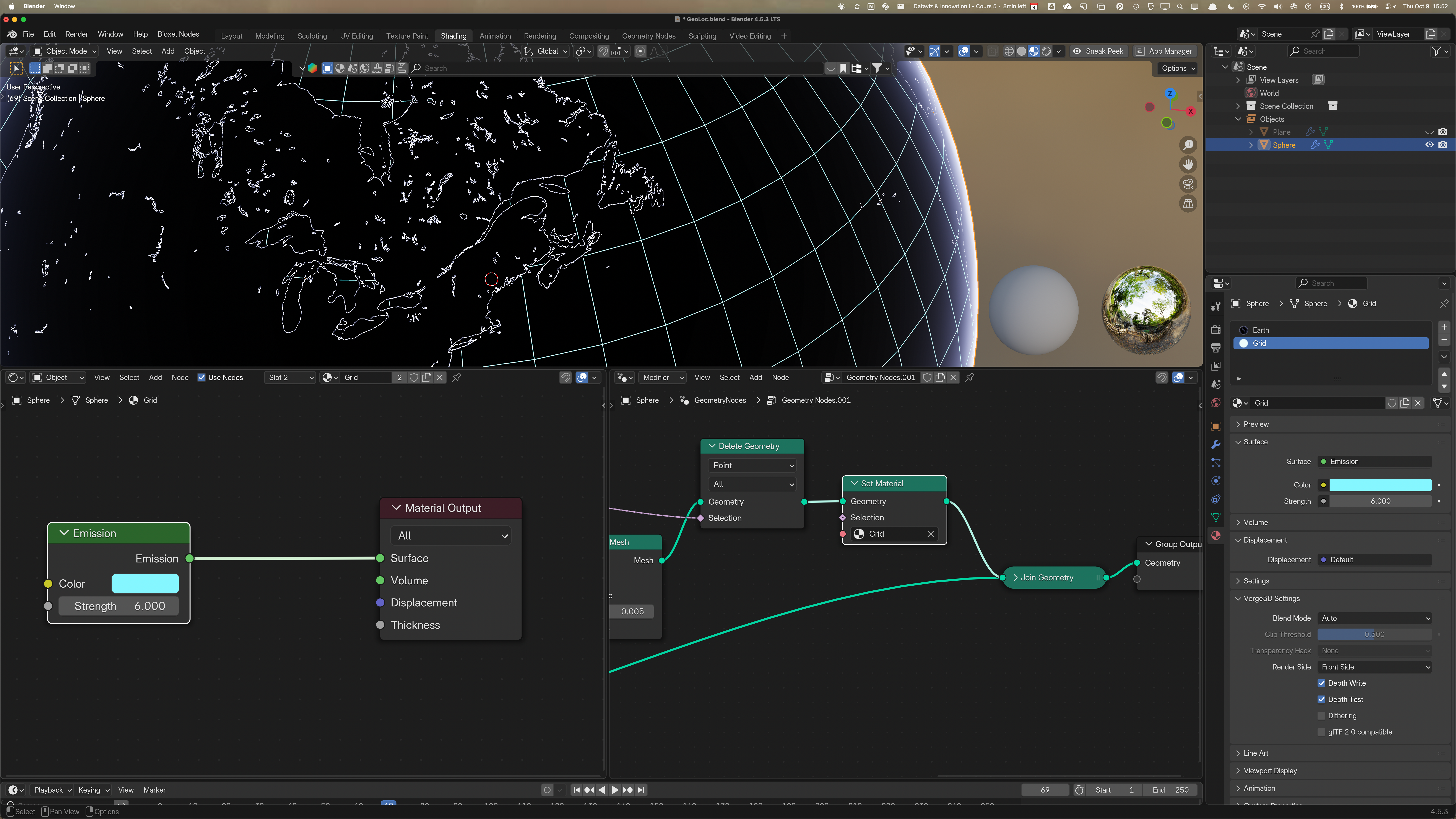The image size is (1456, 819).
Task: Play the animation forward
Action: 614,790
